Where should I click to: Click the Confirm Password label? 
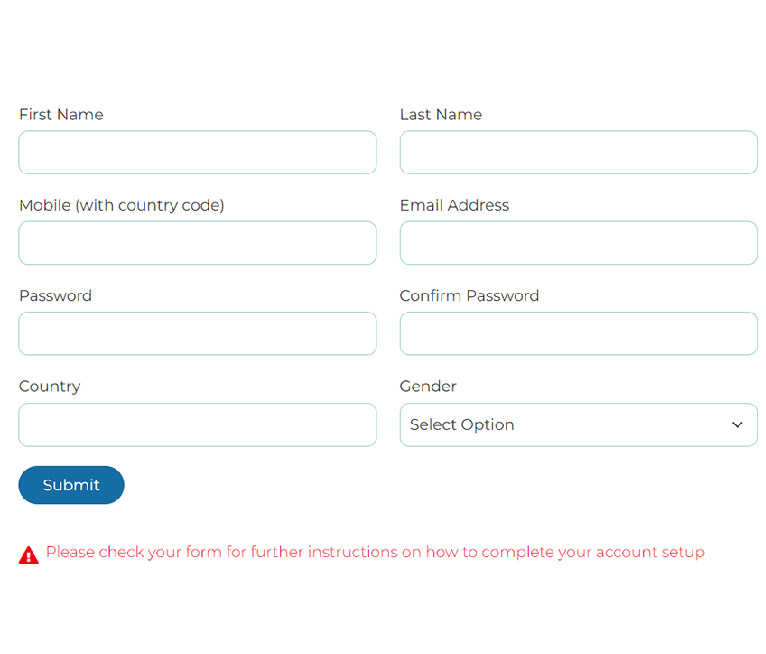469,295
